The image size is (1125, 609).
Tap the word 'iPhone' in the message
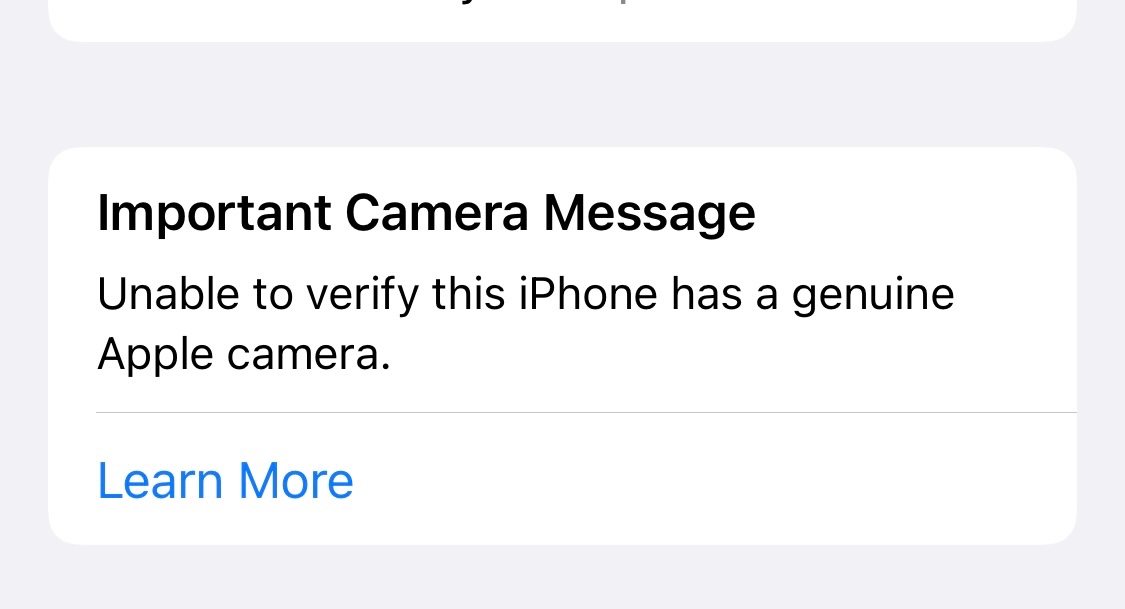click(x=588, y=294)
